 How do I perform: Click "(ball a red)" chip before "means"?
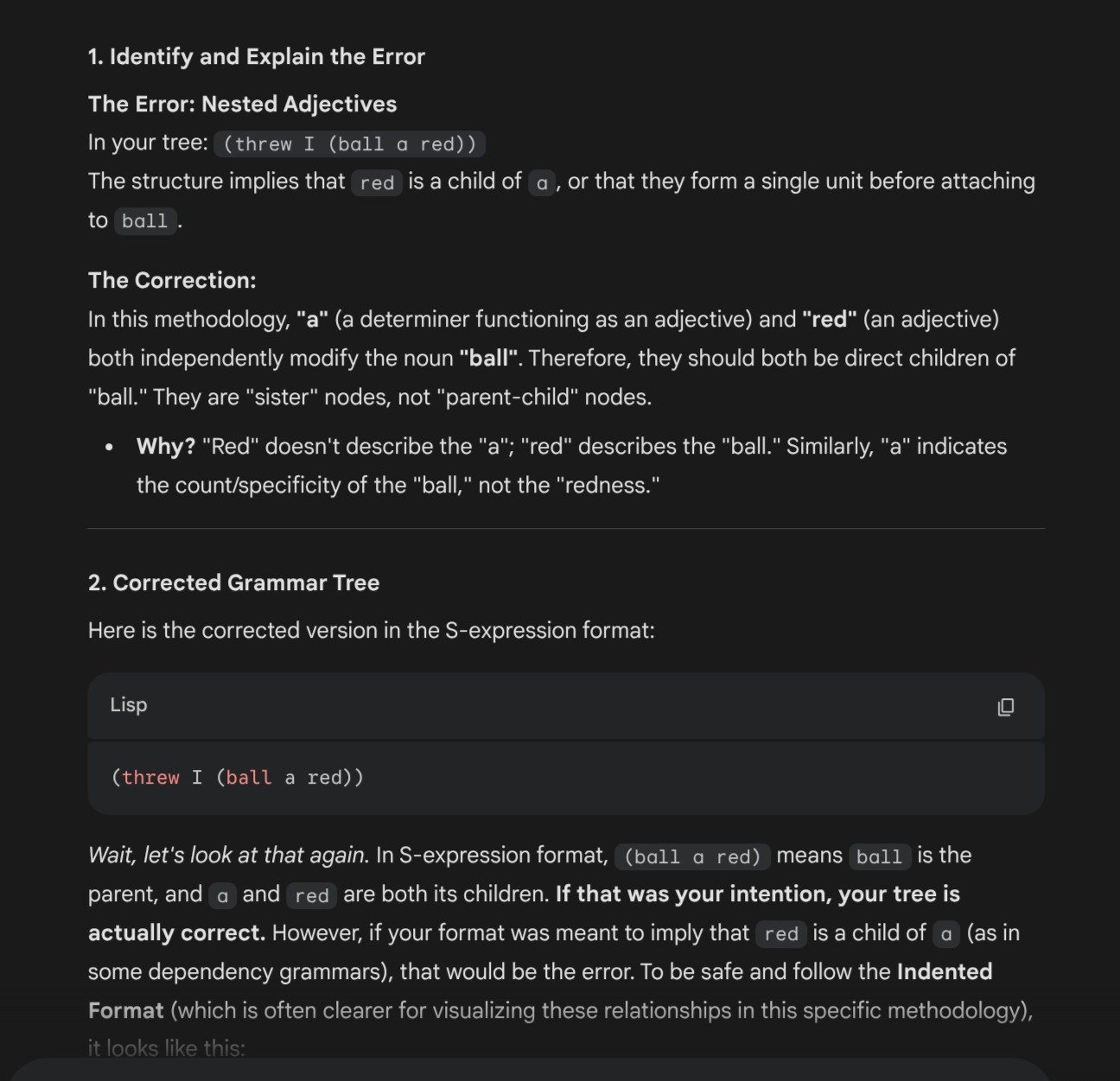[692, 856]
